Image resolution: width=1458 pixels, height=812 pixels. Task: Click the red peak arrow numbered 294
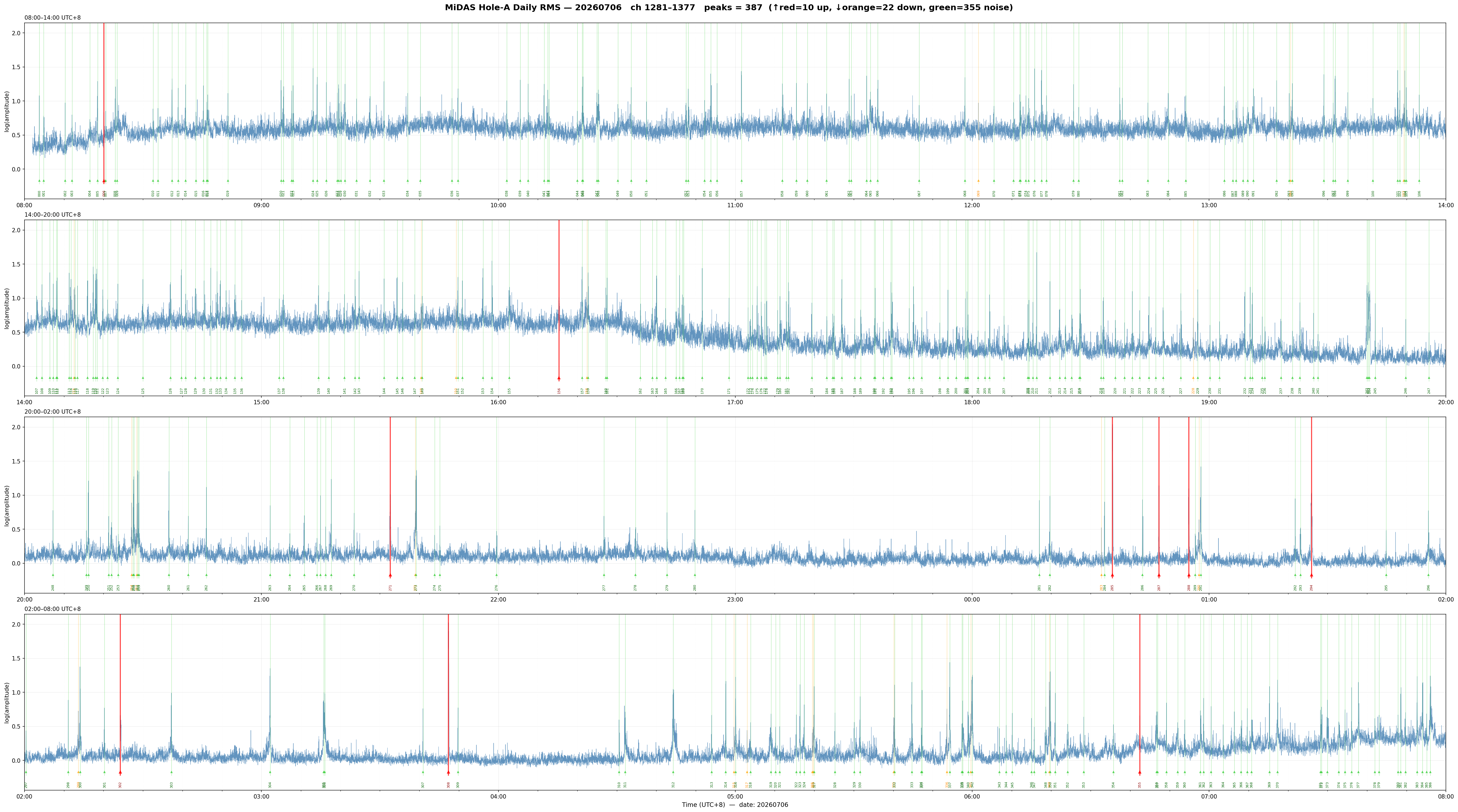tap(1311, 575)
